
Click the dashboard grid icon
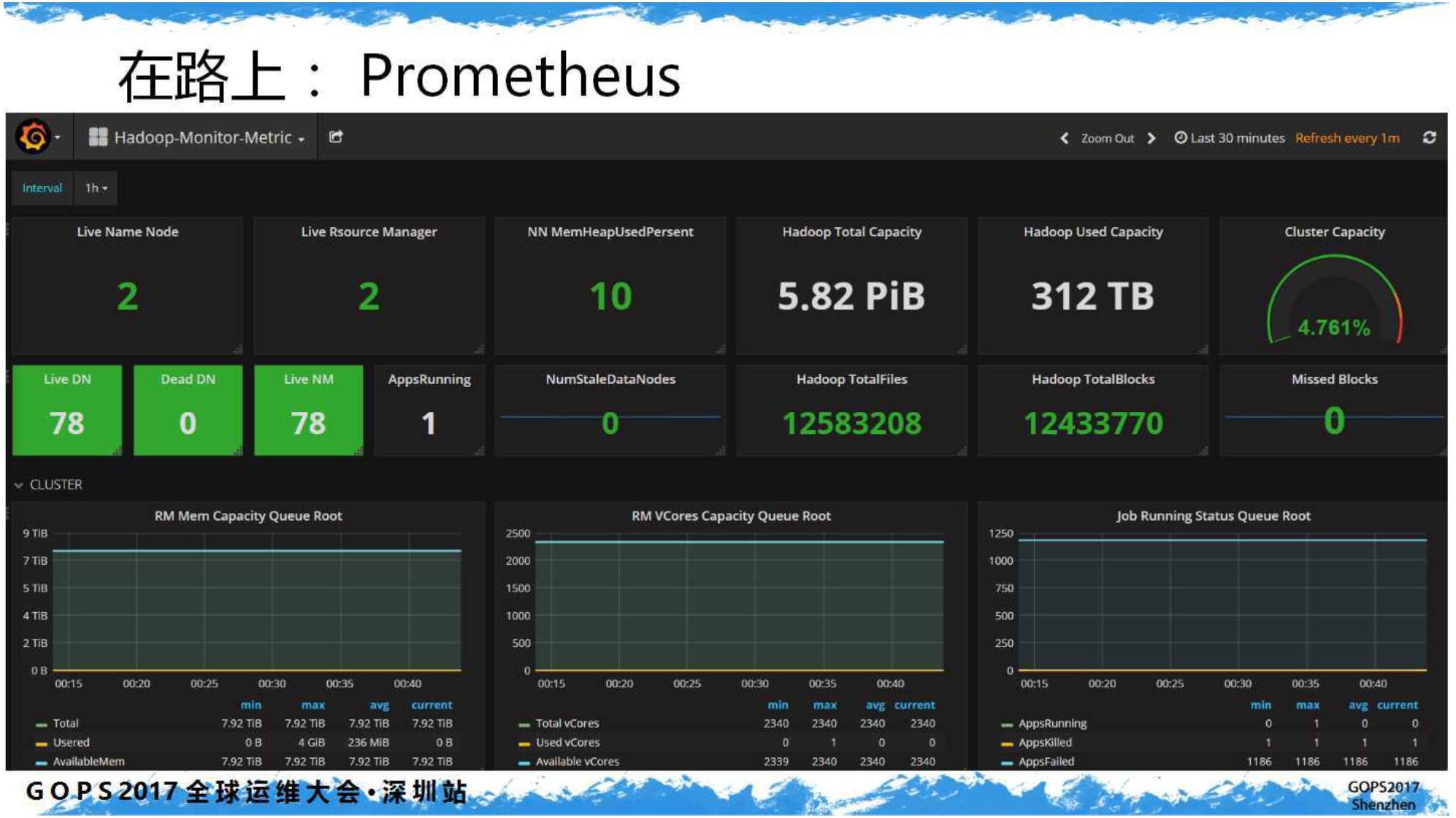(x=98, y=137)
